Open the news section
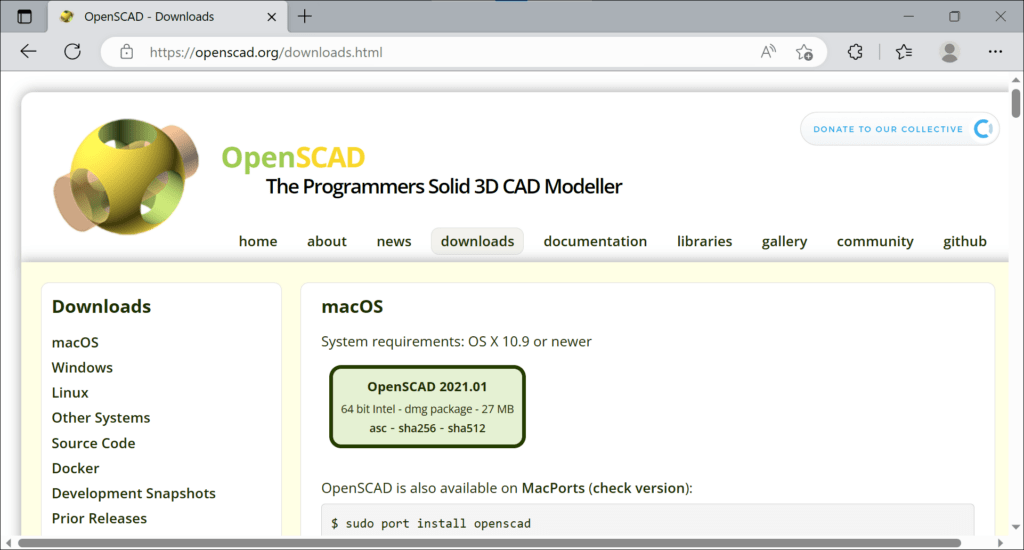This screenshot has width=1024, height=550. (x=394, y=241)
